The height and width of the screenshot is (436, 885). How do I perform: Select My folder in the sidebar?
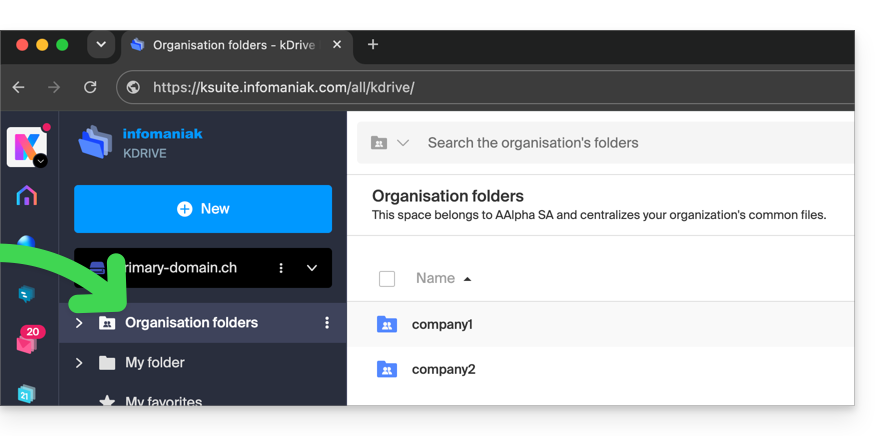pyautogui.click(x=155, y=363)
